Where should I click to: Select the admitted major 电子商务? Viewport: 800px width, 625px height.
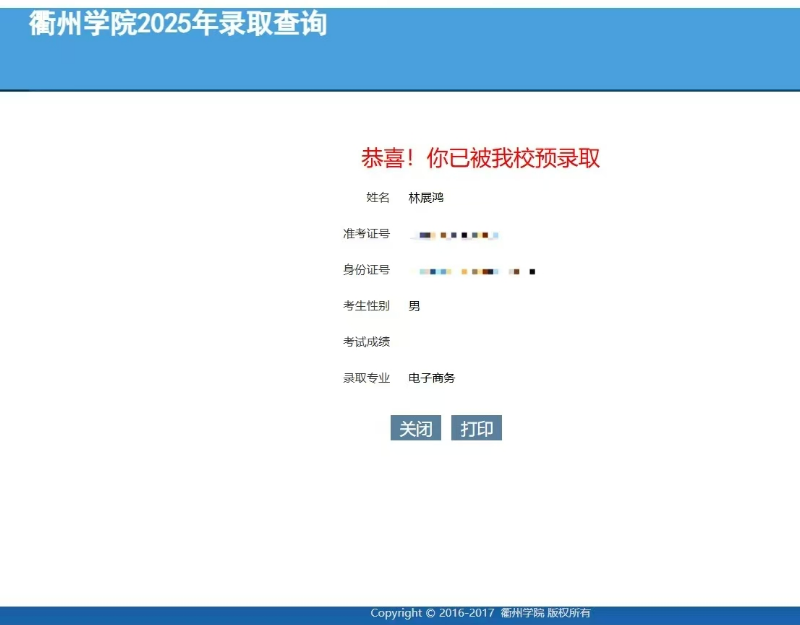(x=432, y=378)
